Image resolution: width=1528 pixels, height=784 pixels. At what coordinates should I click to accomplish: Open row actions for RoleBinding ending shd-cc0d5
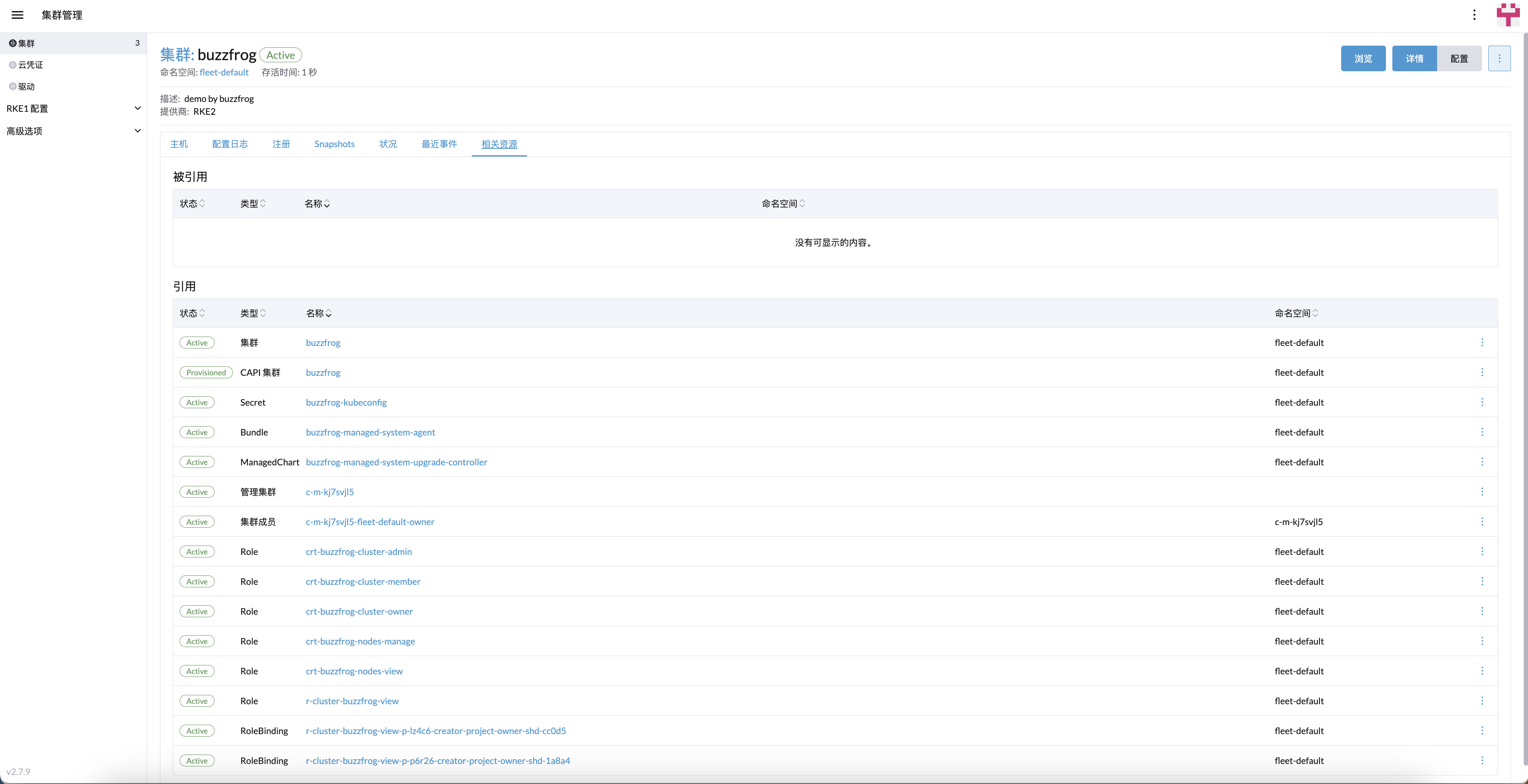[1482, 731]
